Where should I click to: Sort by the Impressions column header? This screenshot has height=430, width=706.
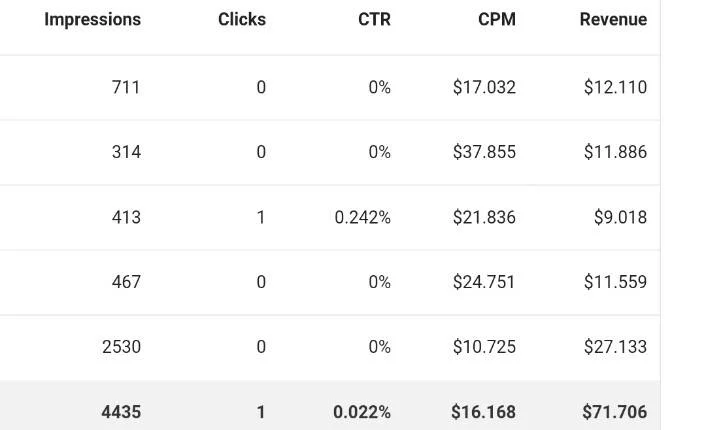tap(92, 19)
